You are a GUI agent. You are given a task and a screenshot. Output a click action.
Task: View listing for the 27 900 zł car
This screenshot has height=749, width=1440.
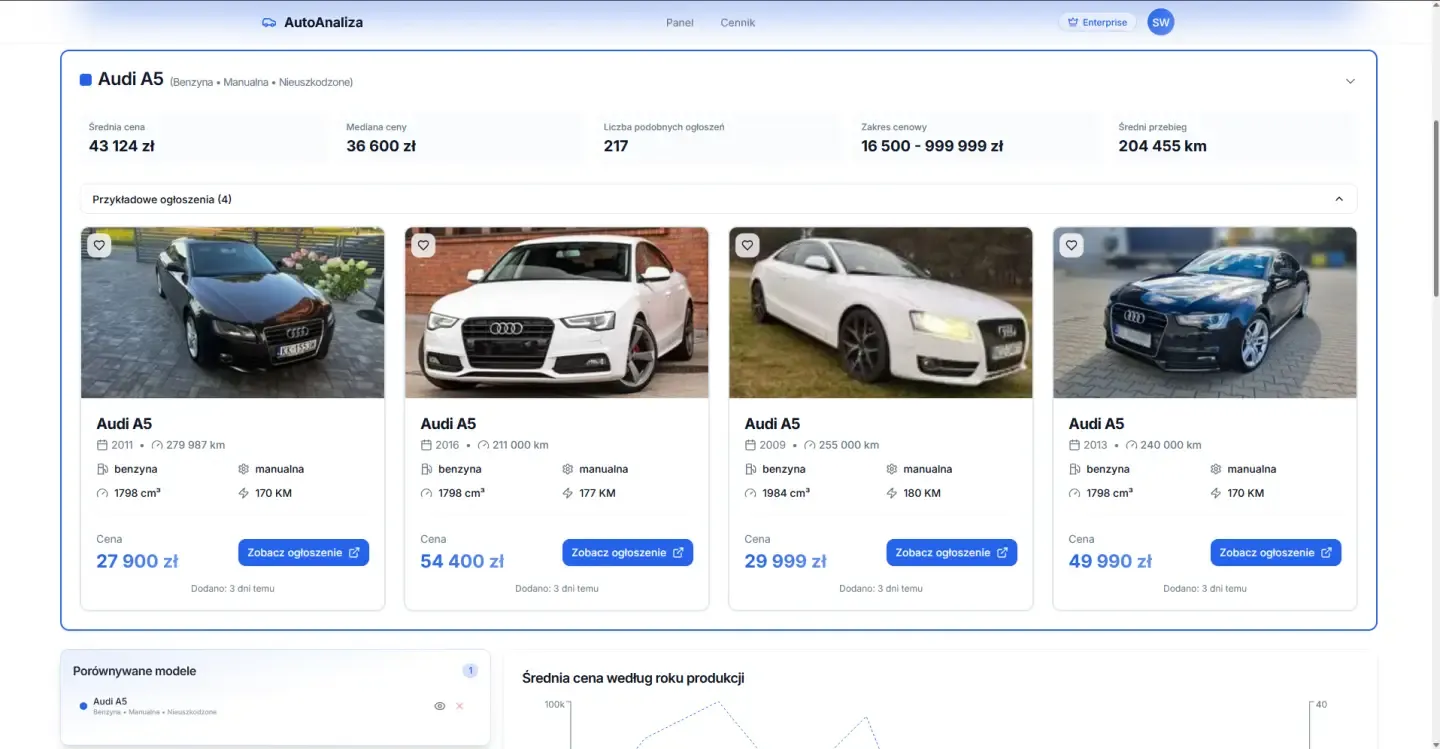(303, 552)
